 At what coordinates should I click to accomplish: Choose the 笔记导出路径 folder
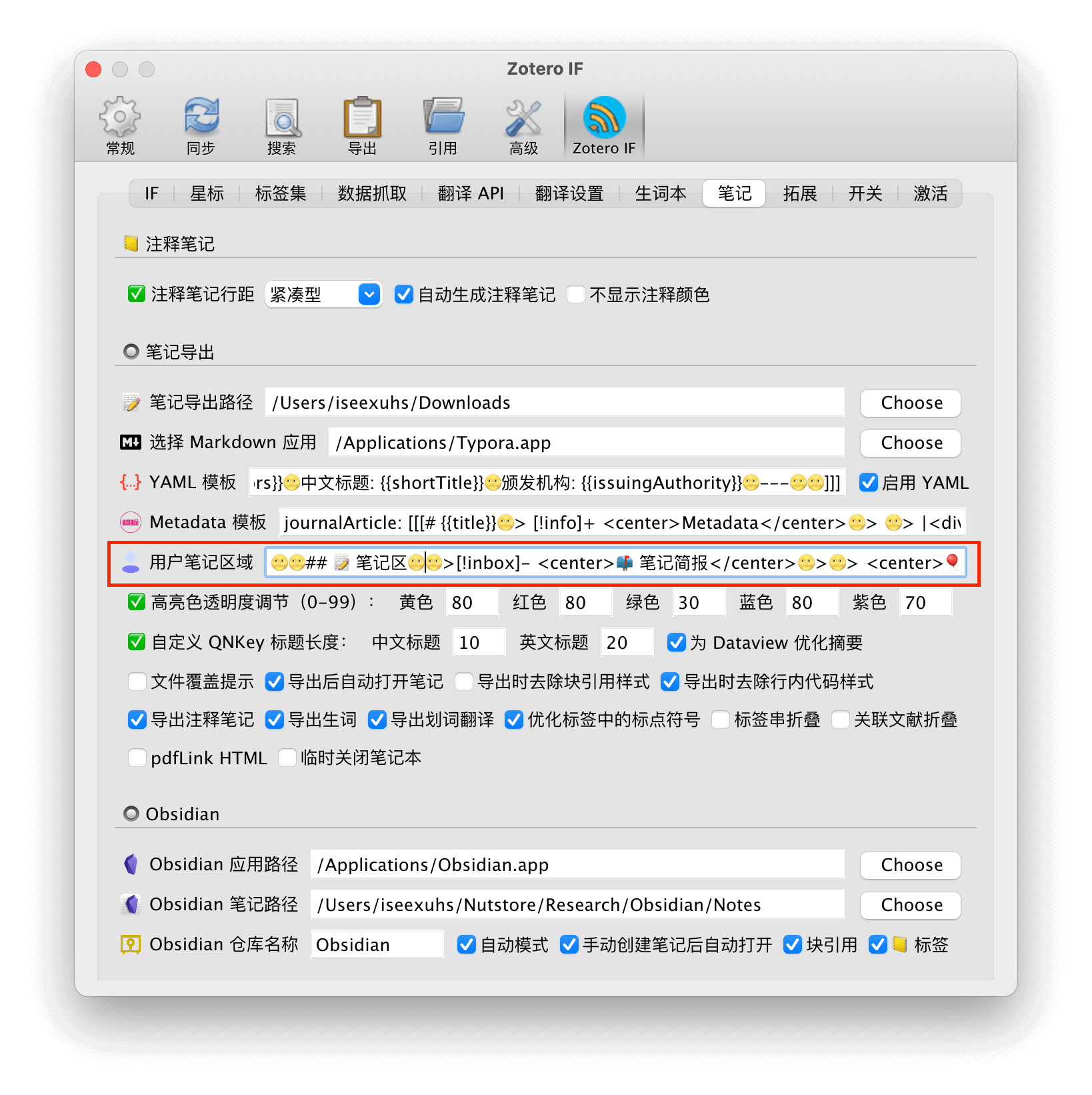click(911, 403)
